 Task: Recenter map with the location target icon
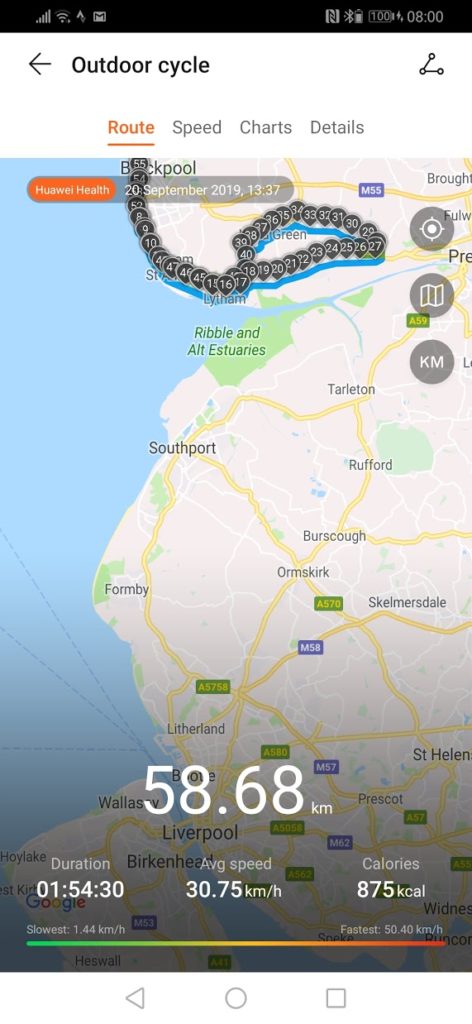432,229
